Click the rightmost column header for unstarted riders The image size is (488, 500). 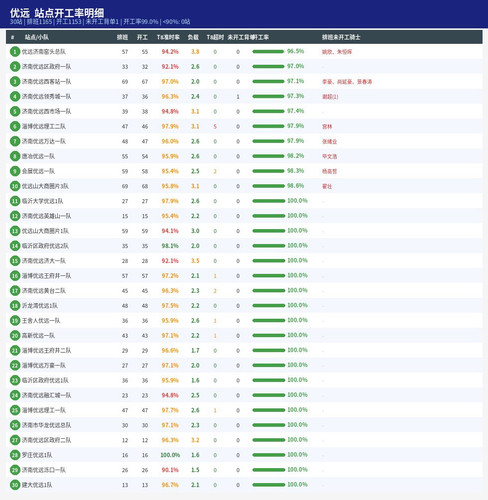coord(341,37)
